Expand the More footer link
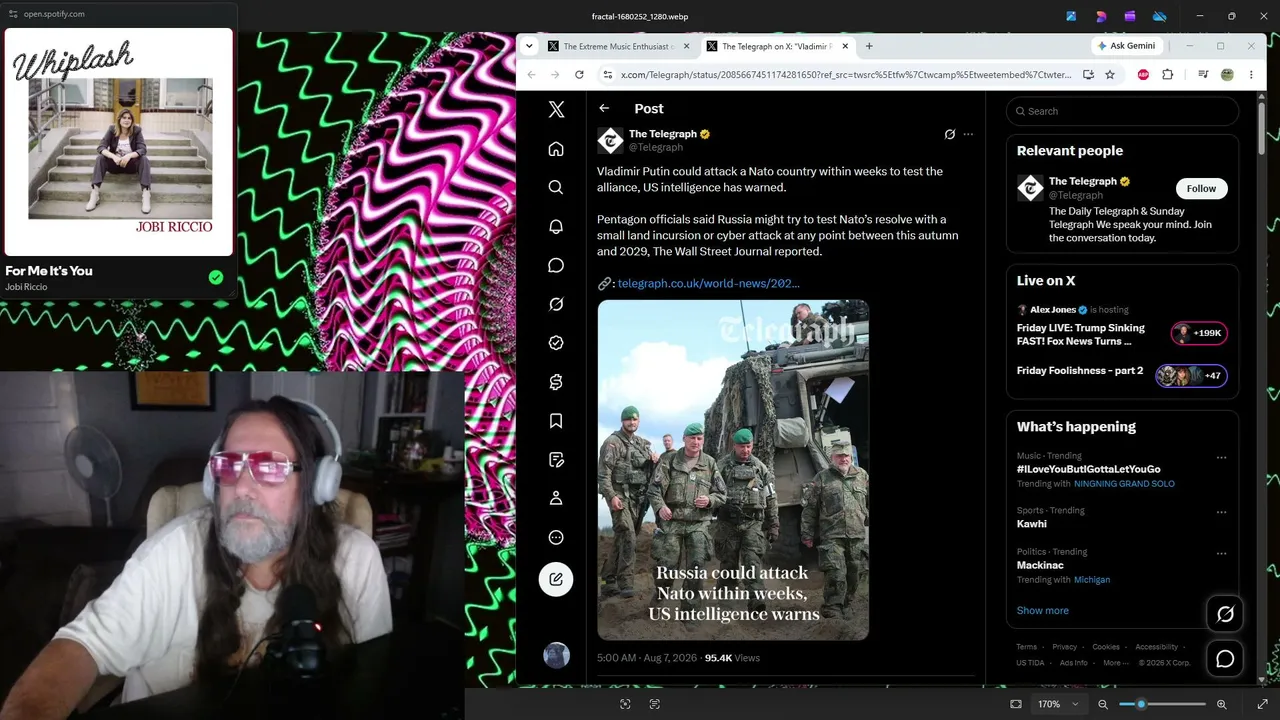Image resolution: width=1280 pixels, height=720 pixels. coord(1115,663)
